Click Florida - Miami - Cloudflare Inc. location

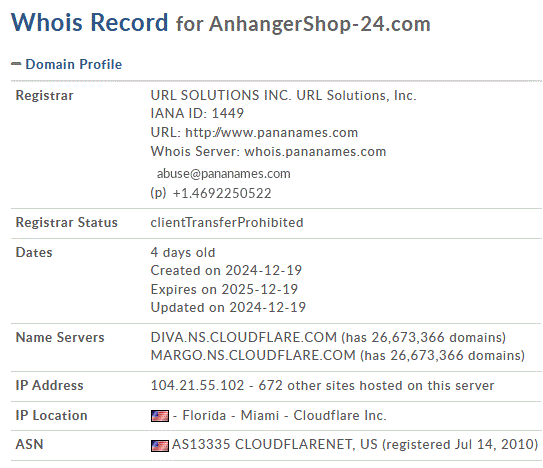tap(284, 415)
